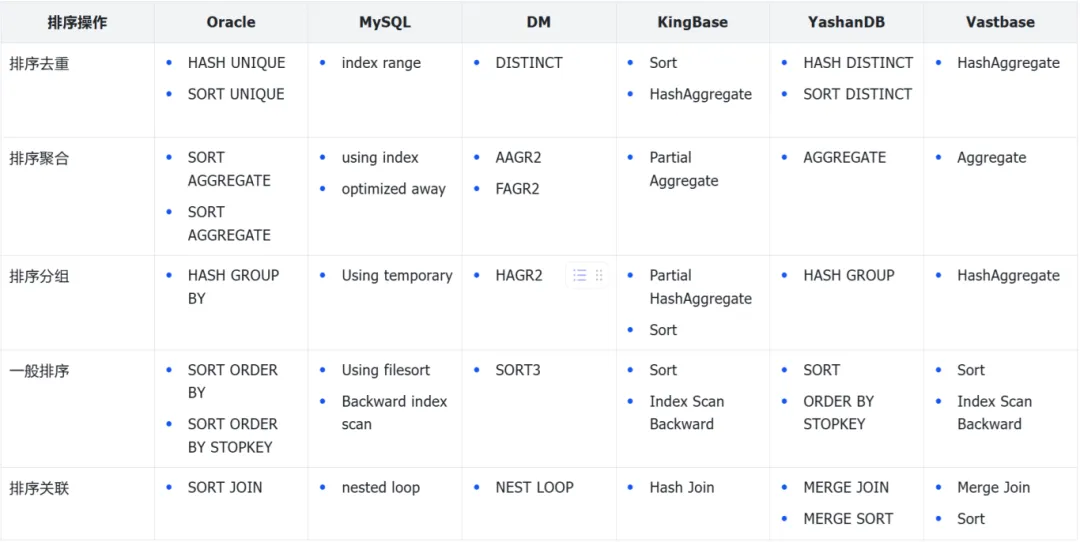1080x542 pixels.
Task: Click the 排序去重 row label
Action: 39,63
